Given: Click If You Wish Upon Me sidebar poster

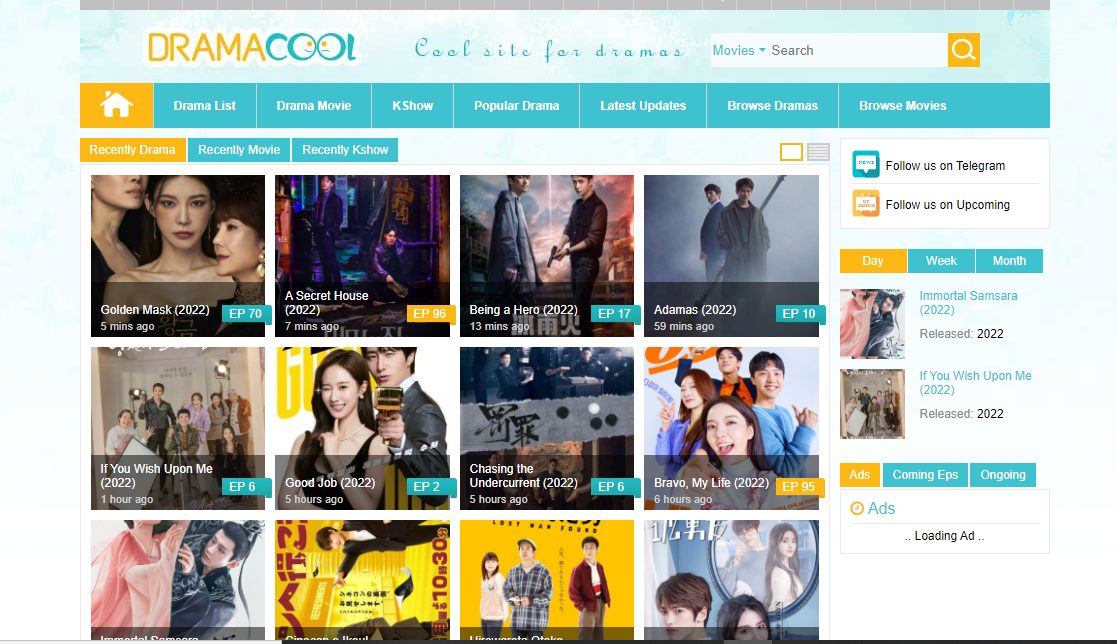Looking at the screenshot, I should click(x=872, y=403).
